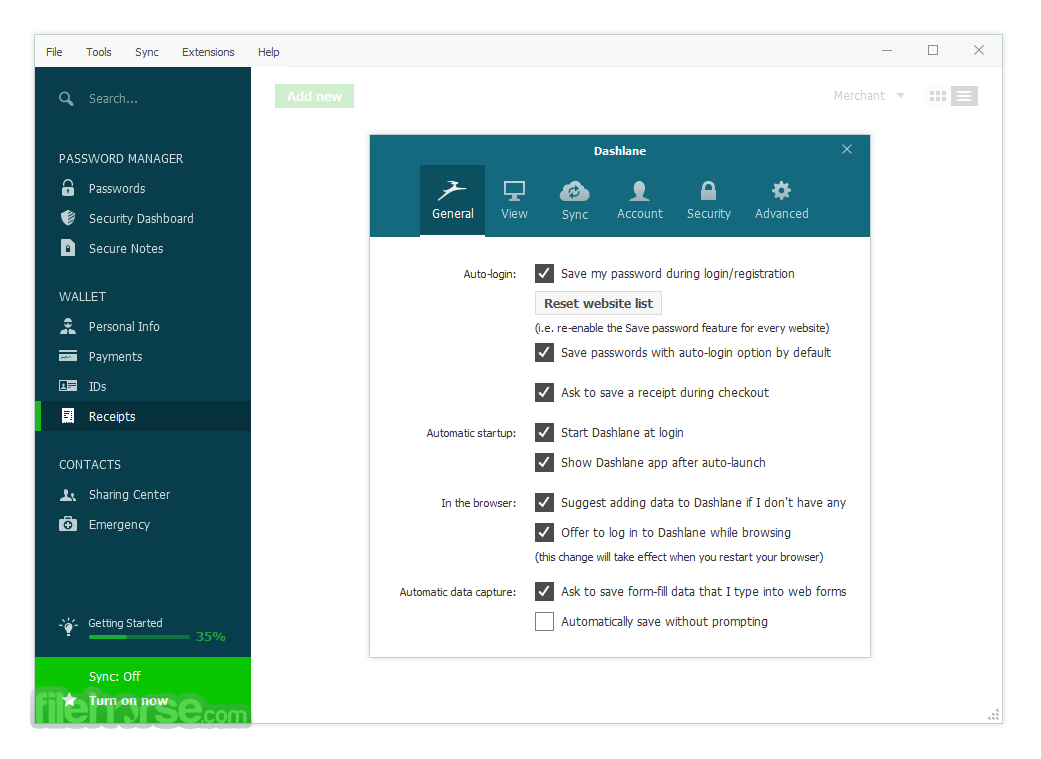Open the Help menu
1041x759 pixels.
point(268,52)
